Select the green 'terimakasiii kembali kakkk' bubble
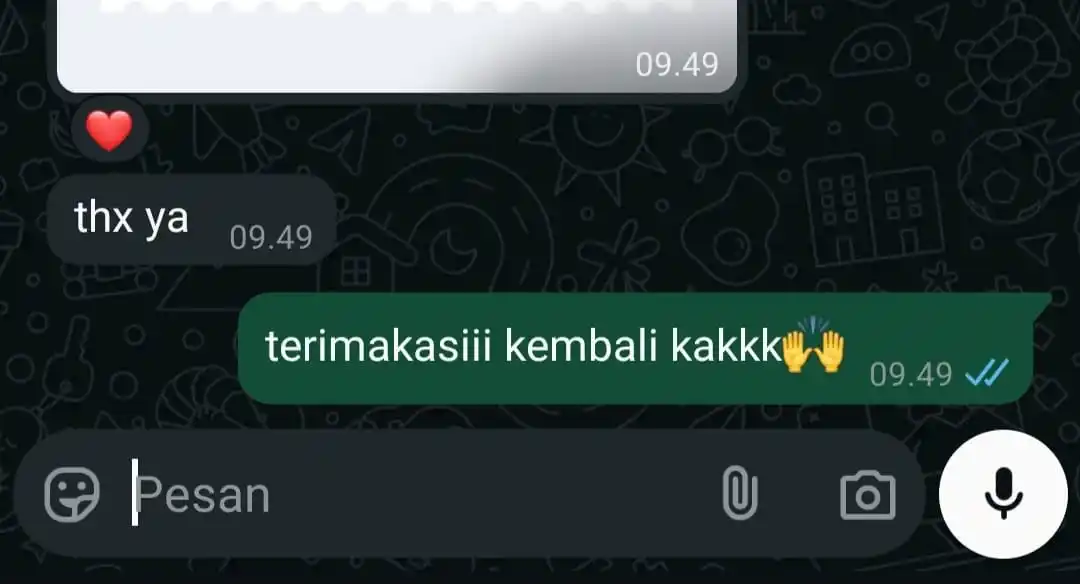Screen dimensions: 1080x584 tap(635, 348)
